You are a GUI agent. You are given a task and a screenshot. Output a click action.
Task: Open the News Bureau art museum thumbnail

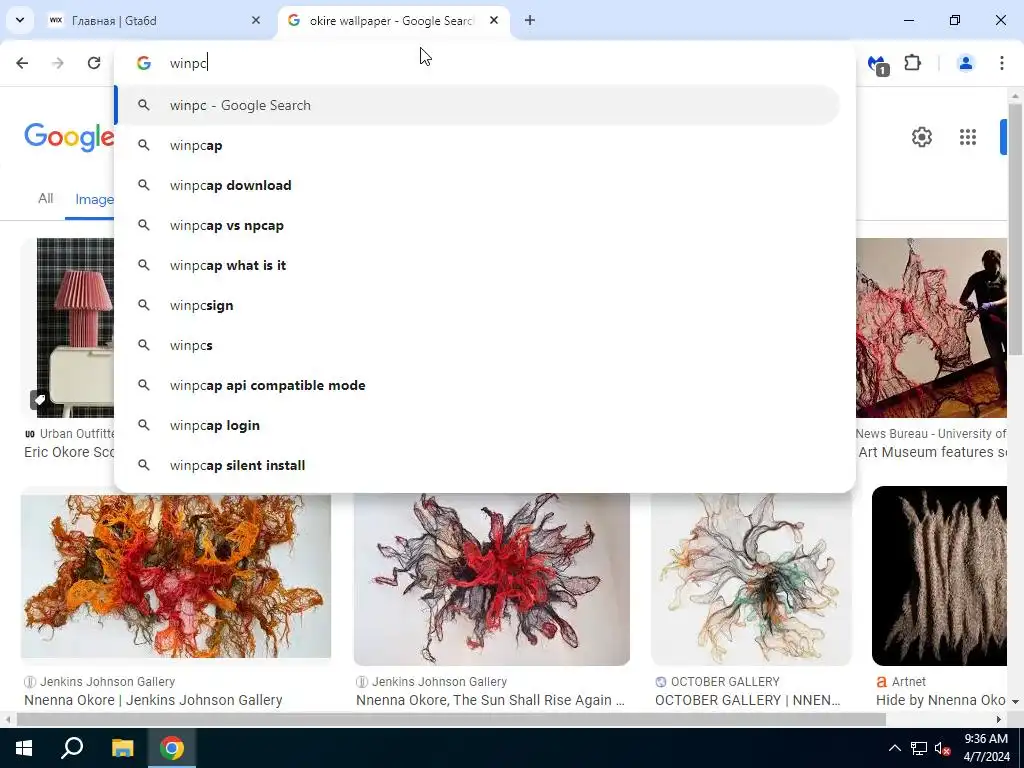[x=931, y=328]
